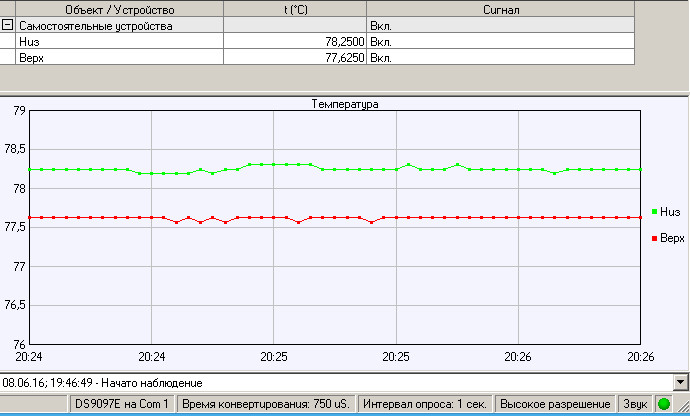Click the Высокое разрешение status panel
The width and height of the screenshot is (690, 416).
pyautogui.click(x=556, y=404)
